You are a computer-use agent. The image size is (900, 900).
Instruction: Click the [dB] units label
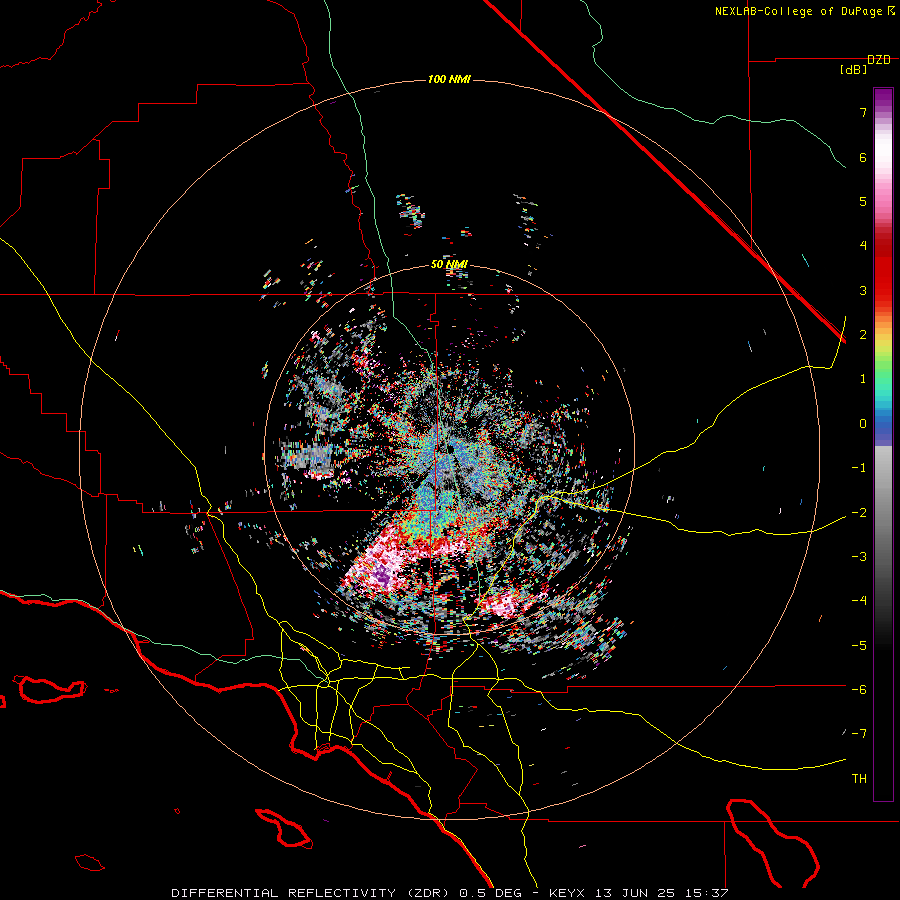click(854, 70)
